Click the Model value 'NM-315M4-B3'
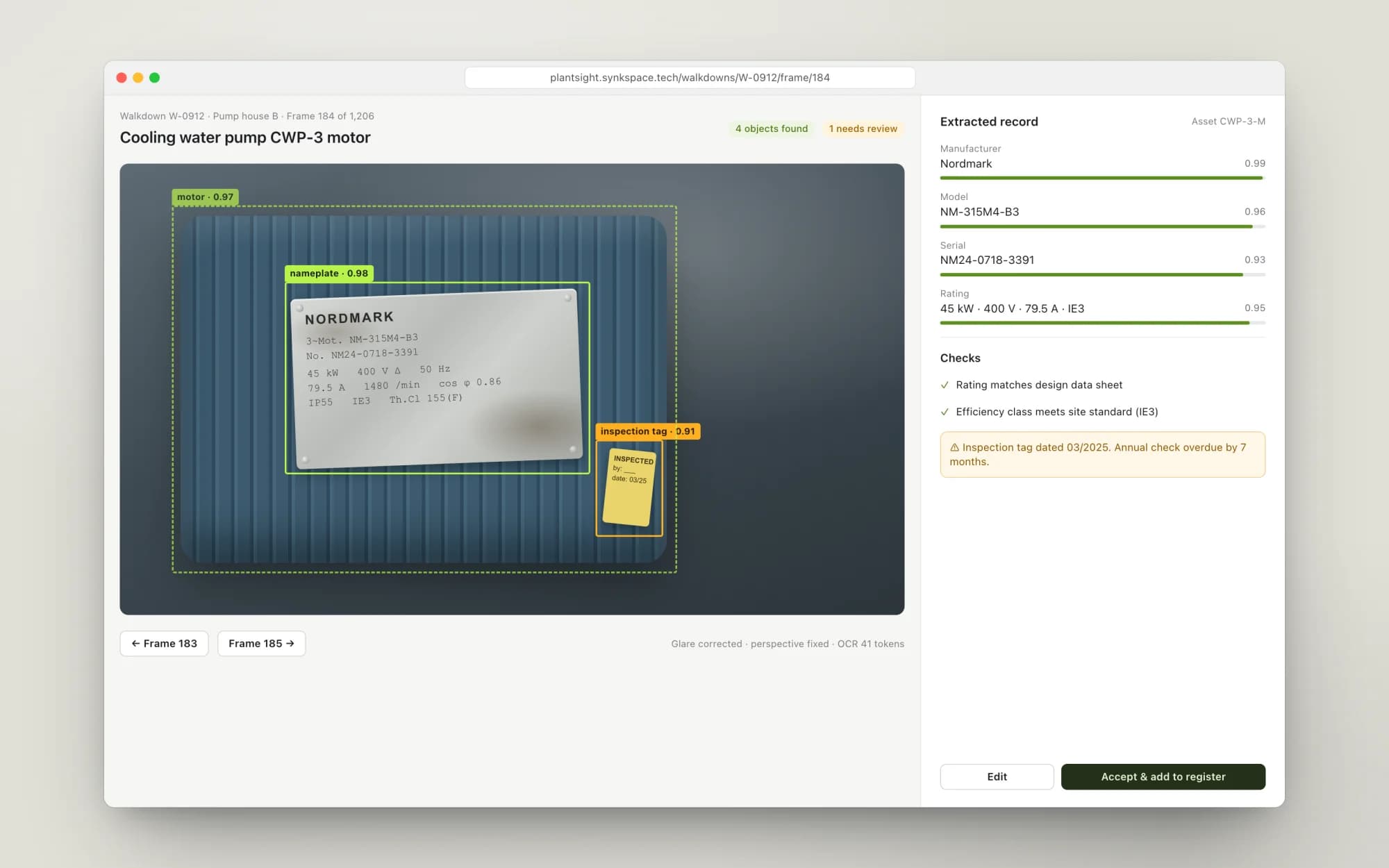Screen dimensions: 1389x868 [x=979, y=212]
